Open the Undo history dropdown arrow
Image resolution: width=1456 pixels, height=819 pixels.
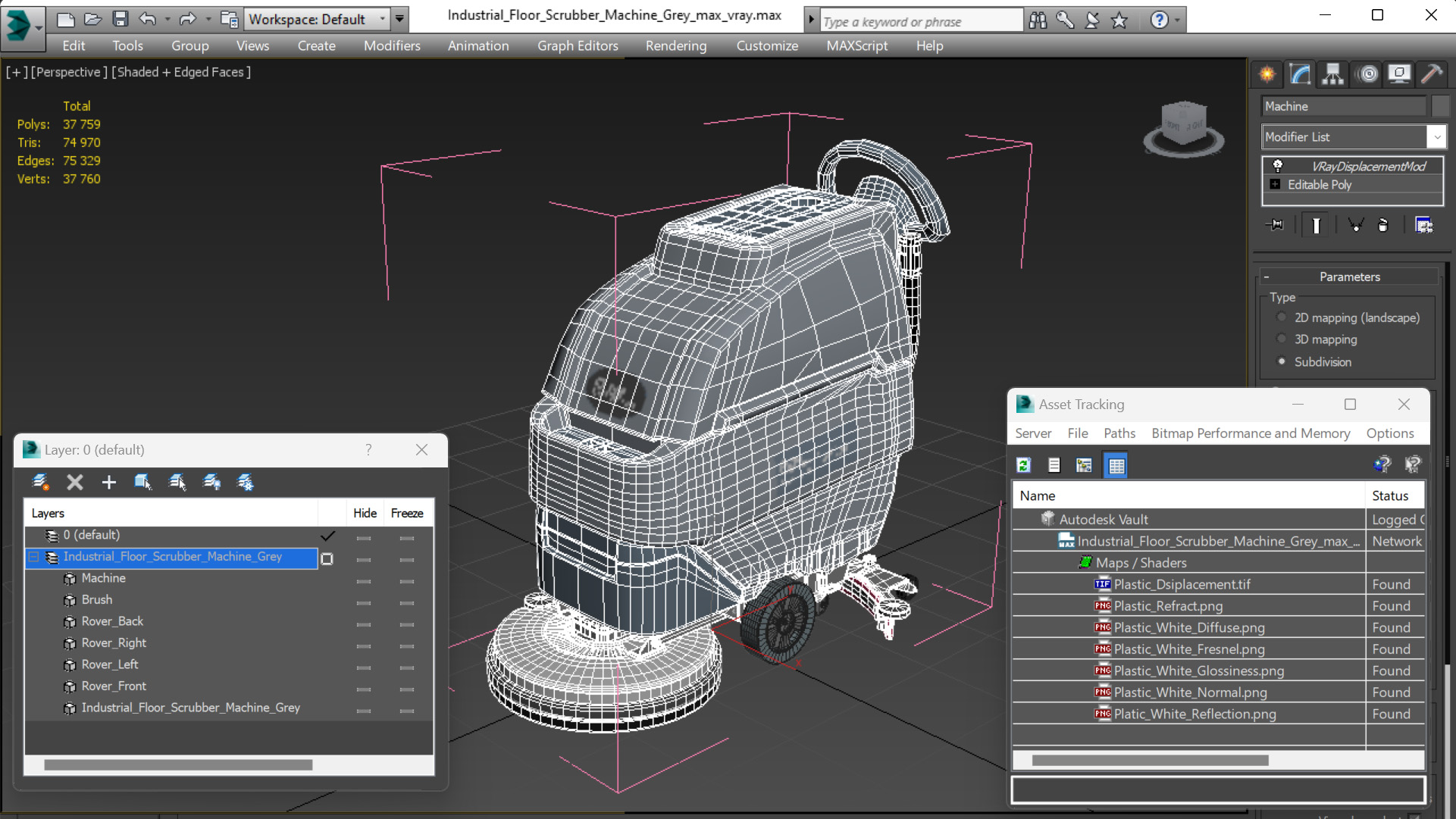pyautogui.click(x=167, y=19)
